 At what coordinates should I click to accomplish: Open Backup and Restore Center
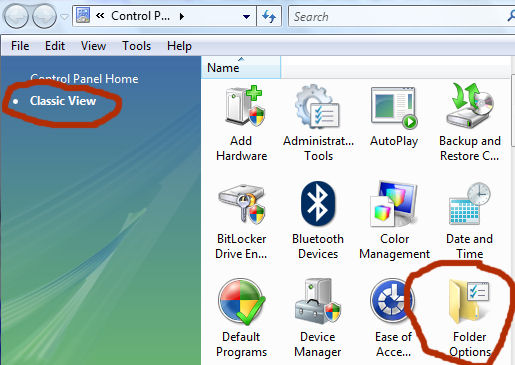click(x=470, y=123)
